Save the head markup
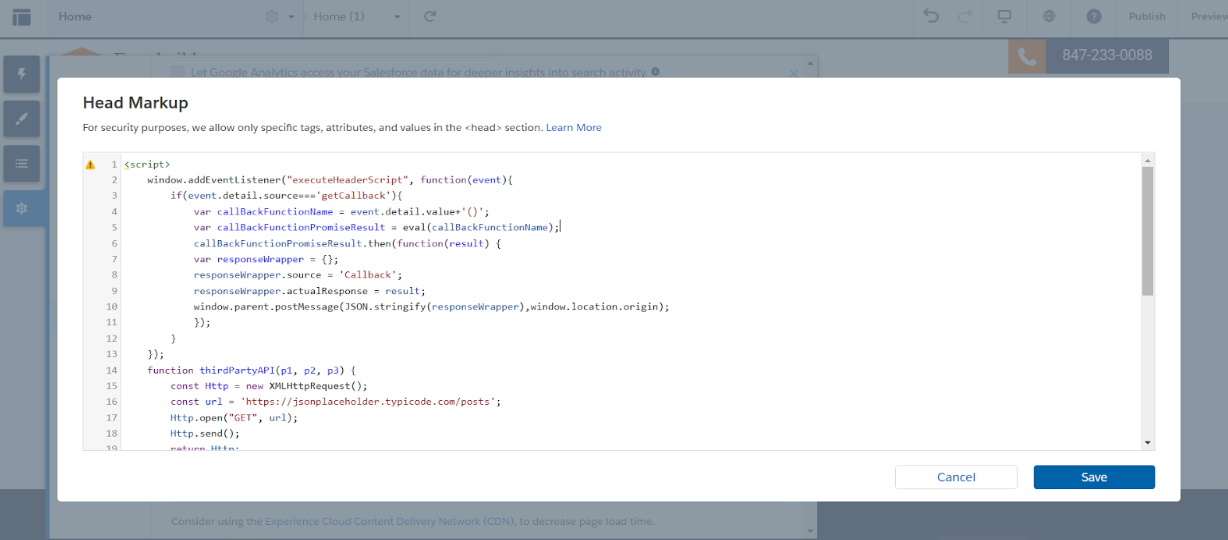Image resolution: width=1228 pixels, height=540 pixels. [1093, 477]
